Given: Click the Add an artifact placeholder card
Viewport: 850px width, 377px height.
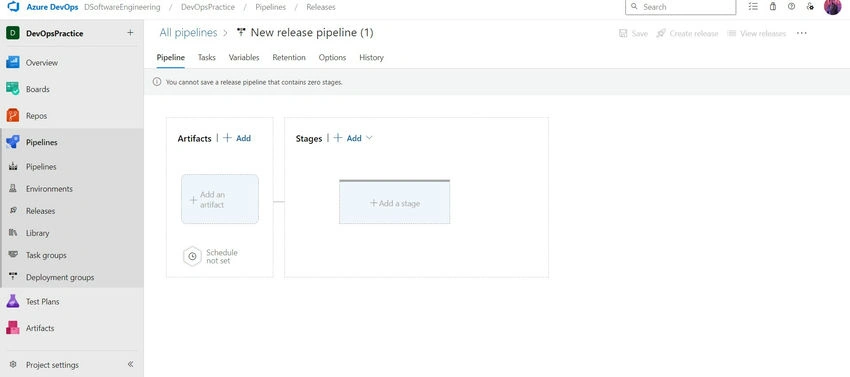Looking at the screenshot, I should 220,199.
